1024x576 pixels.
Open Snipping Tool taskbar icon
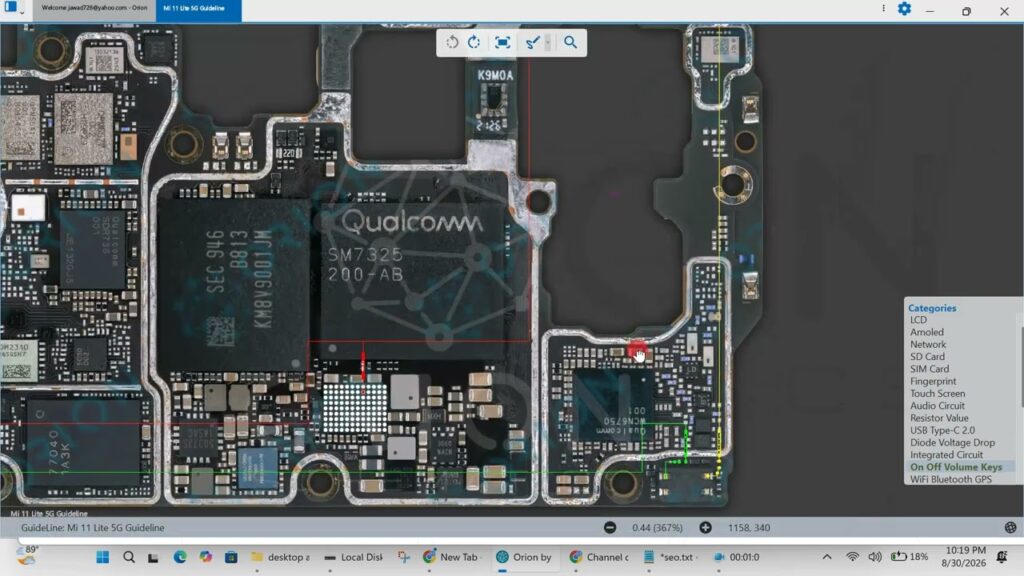click(x=404, y=557)
